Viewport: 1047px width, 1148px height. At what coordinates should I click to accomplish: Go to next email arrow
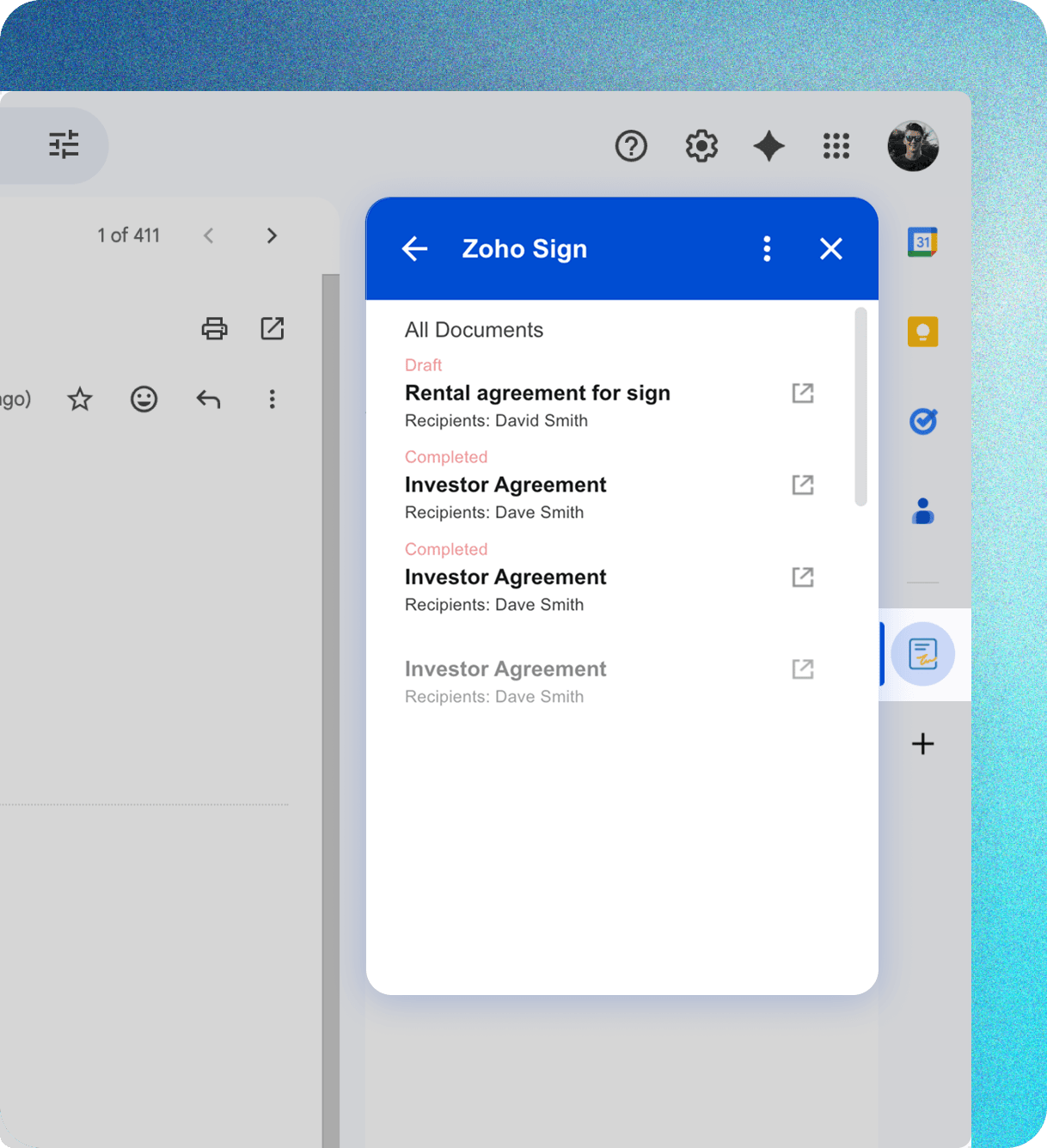coord(272,235)
